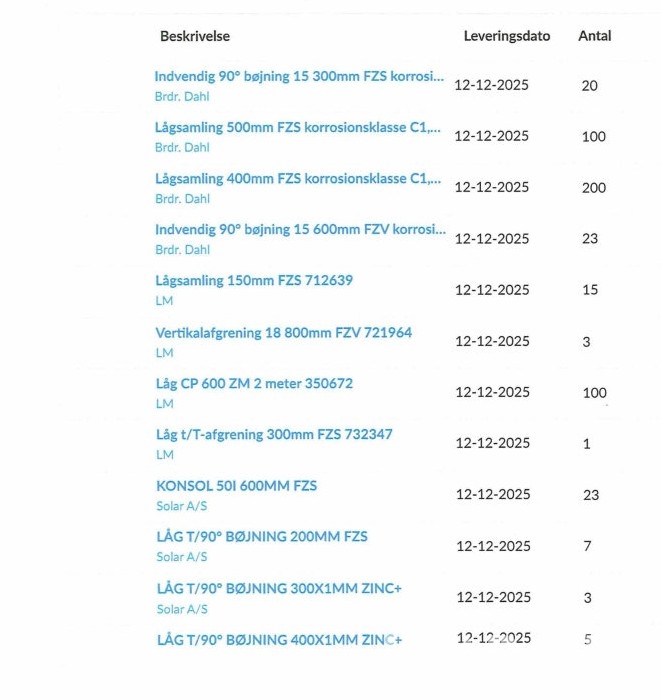Click the quantity 200 in the Antal column
Viewport: 661px width, 700px height.
[x=594, y=188]
